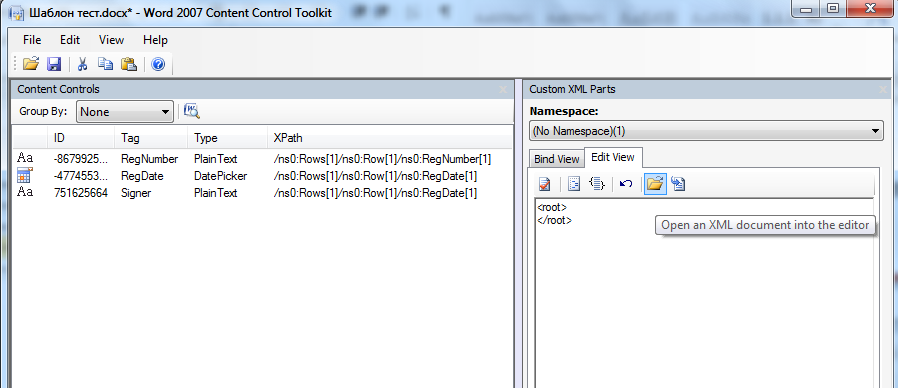Open the File menu
The width and height of the screenshot is (898, 388).
click(x=32, y=40)
